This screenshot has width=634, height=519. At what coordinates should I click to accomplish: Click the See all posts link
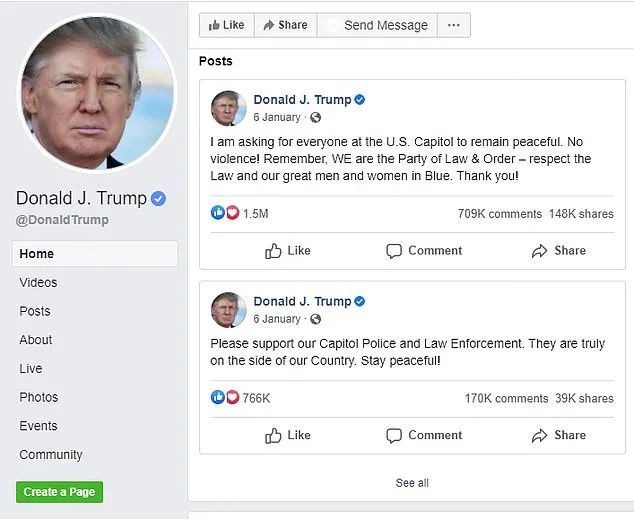point(412,483)
